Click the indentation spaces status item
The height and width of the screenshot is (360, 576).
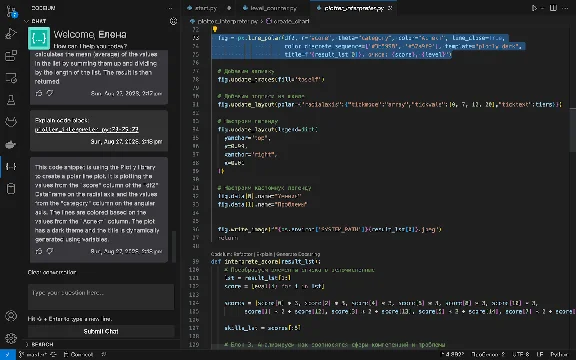click(488, 354)
